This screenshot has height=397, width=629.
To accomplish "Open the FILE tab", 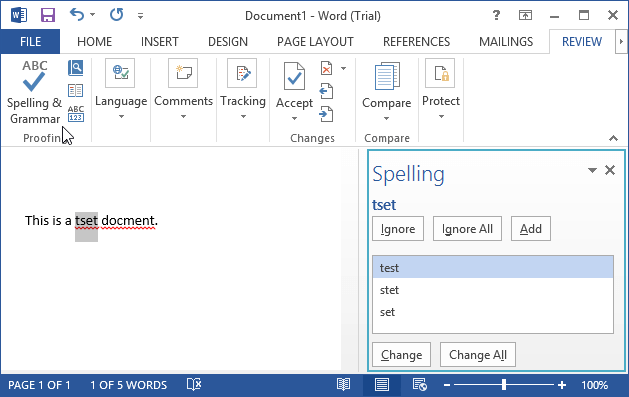I will [30, 42].
